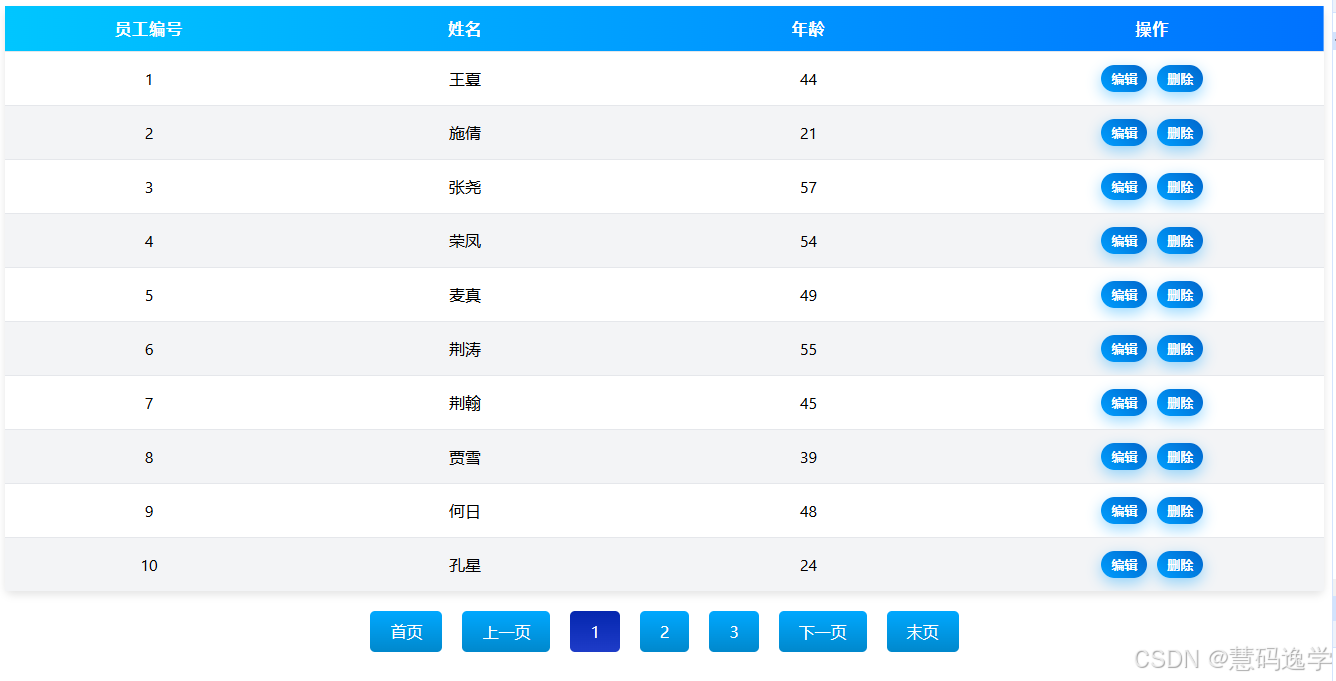Go to first page with 首页
Viewport: 1336px width, 681px height.
click(406, 632)
